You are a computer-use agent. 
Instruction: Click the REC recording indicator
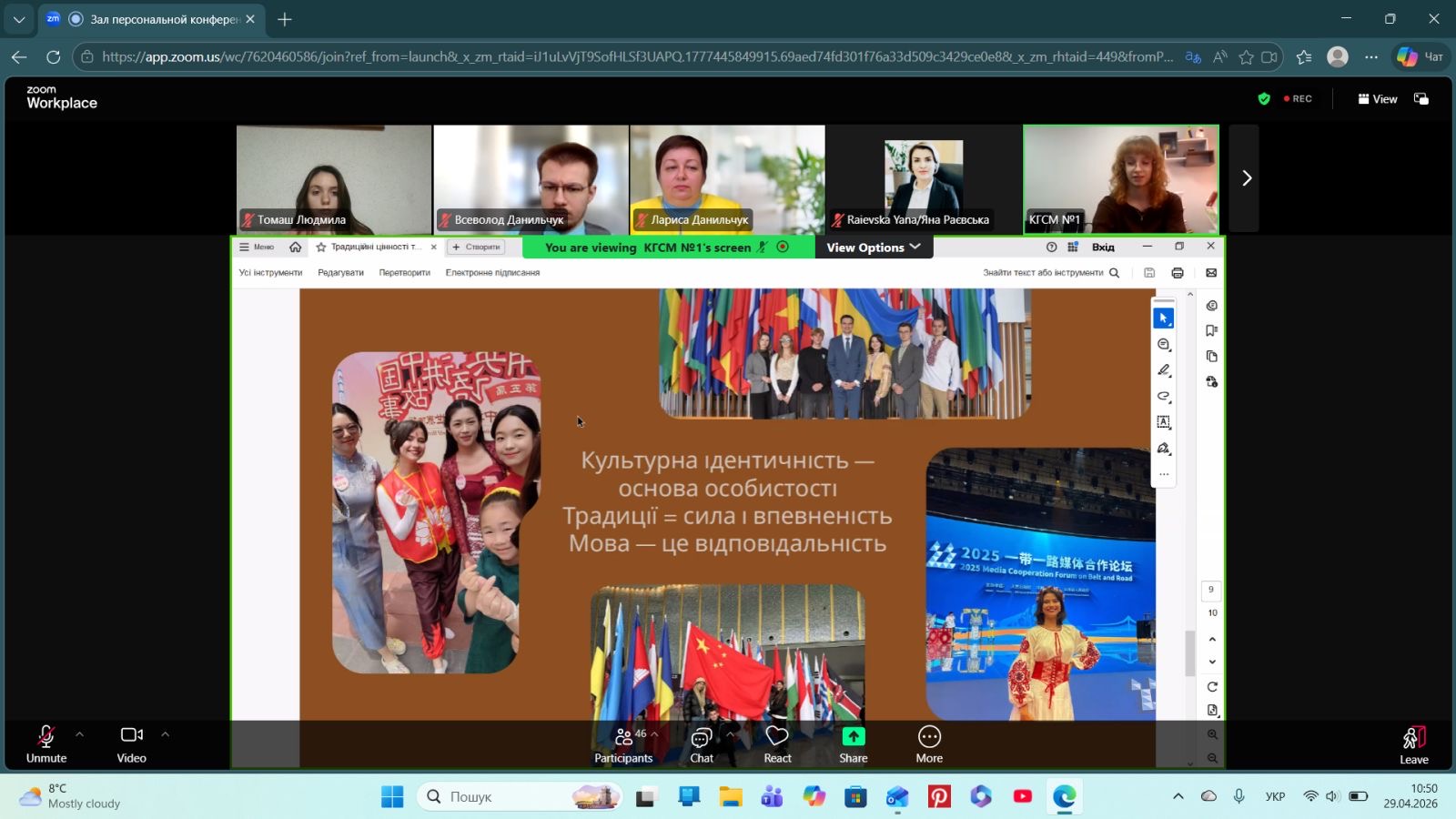click(1298, 99)
